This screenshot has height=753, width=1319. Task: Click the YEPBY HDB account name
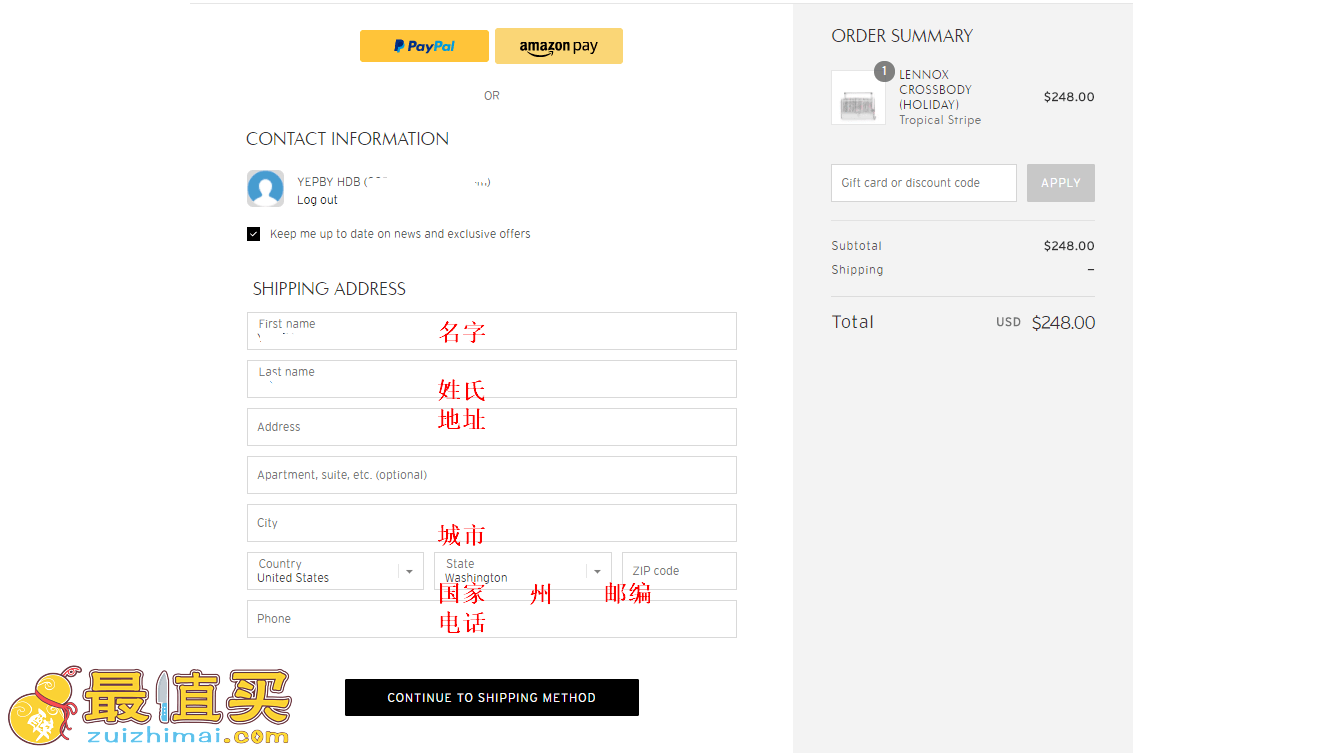[x=329, y=182]
